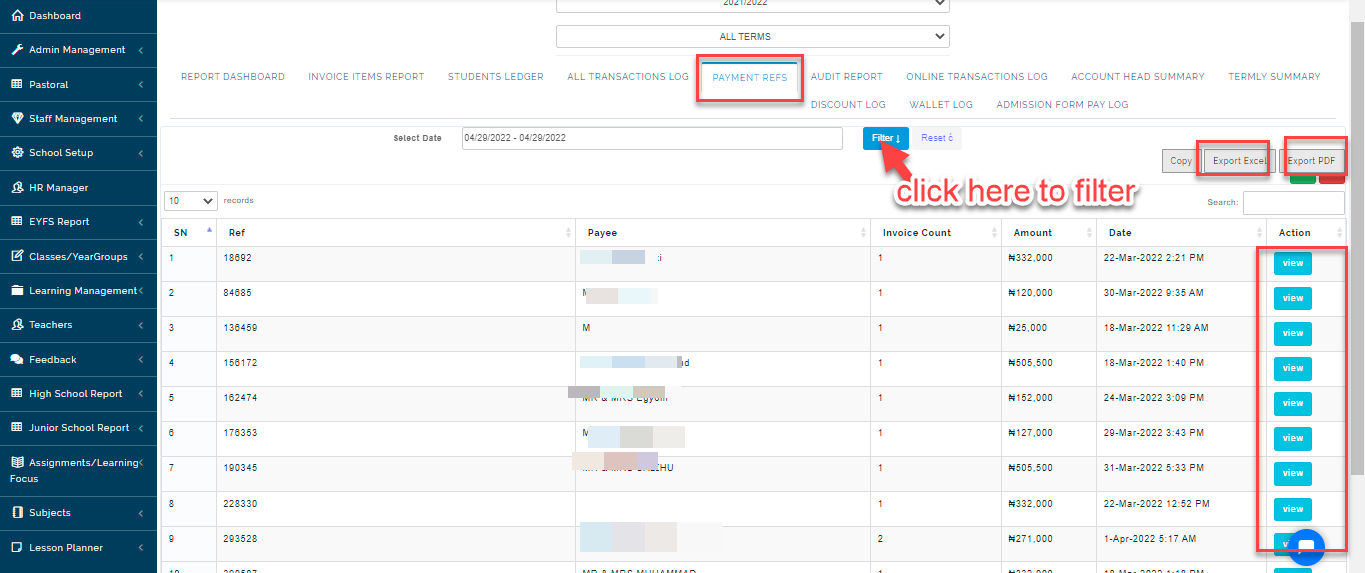Expand the Admin Management menu chevron
Image resolution: width=1365 pixels, height=573 pixels.
pos(141,50)
